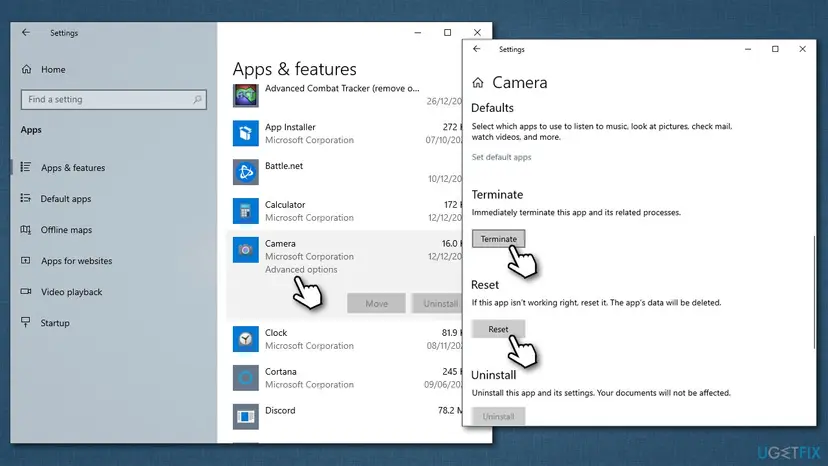This screenshot has width=828, height=466.
Task: Click home icon beside Camera title
Action: coord(478,82)
